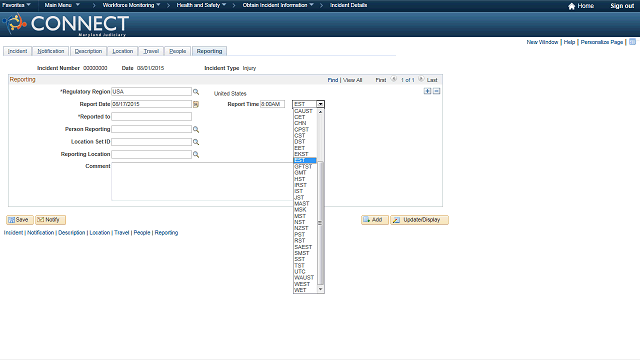Select JST in time zone list
The width and height of the screenshot is (640, 360).
[305, 198]
